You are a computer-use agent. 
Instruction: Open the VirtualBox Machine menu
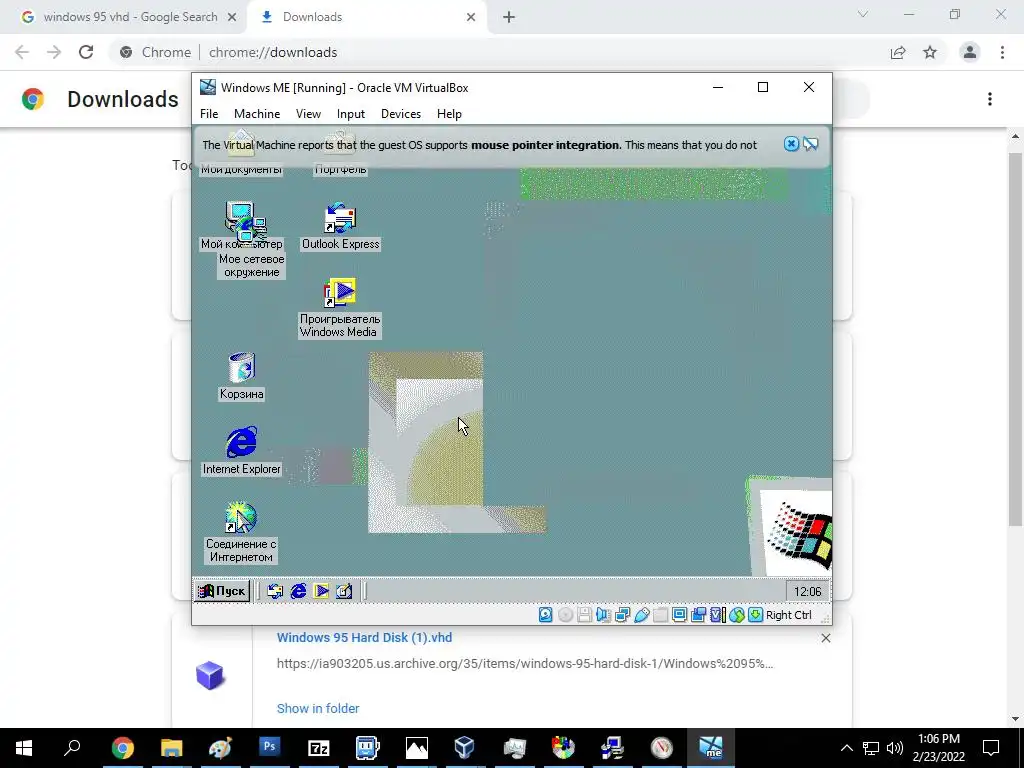coord(257,114)
